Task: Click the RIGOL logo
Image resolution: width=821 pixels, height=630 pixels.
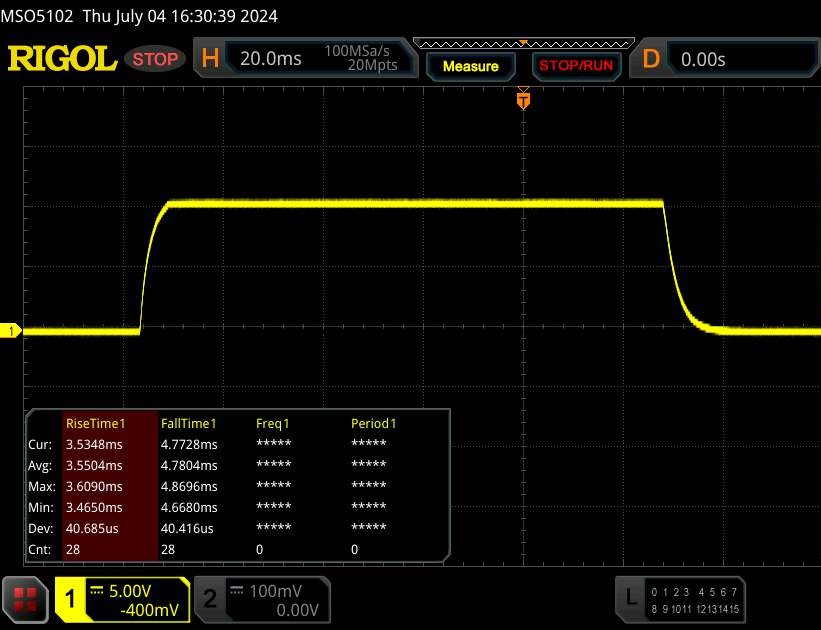Action: pyautogui.click(x=62, y=59)
